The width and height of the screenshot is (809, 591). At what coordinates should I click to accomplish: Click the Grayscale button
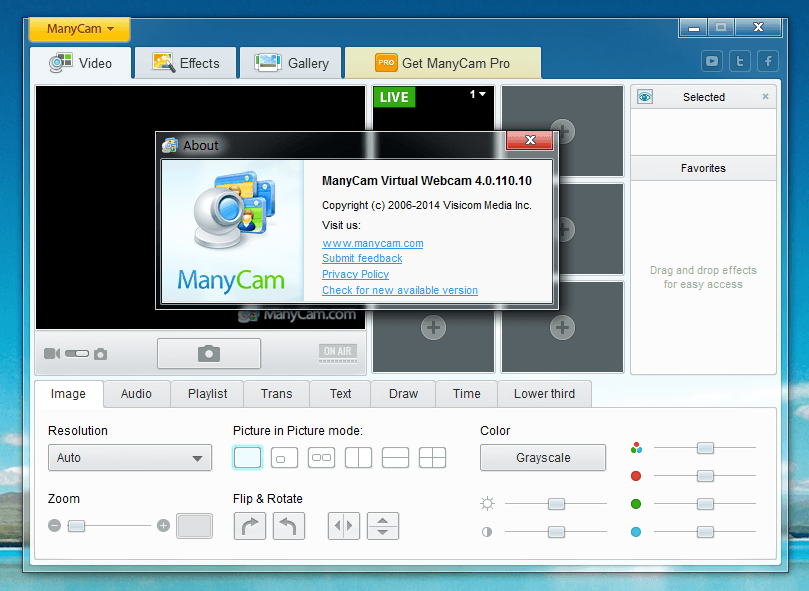(543, 457)
